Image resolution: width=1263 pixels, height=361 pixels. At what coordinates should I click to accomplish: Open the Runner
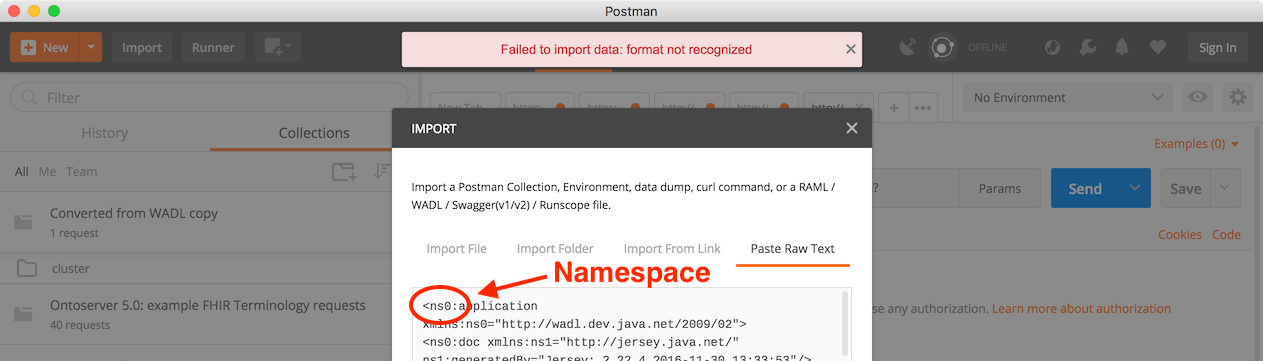tap(213, 47)
